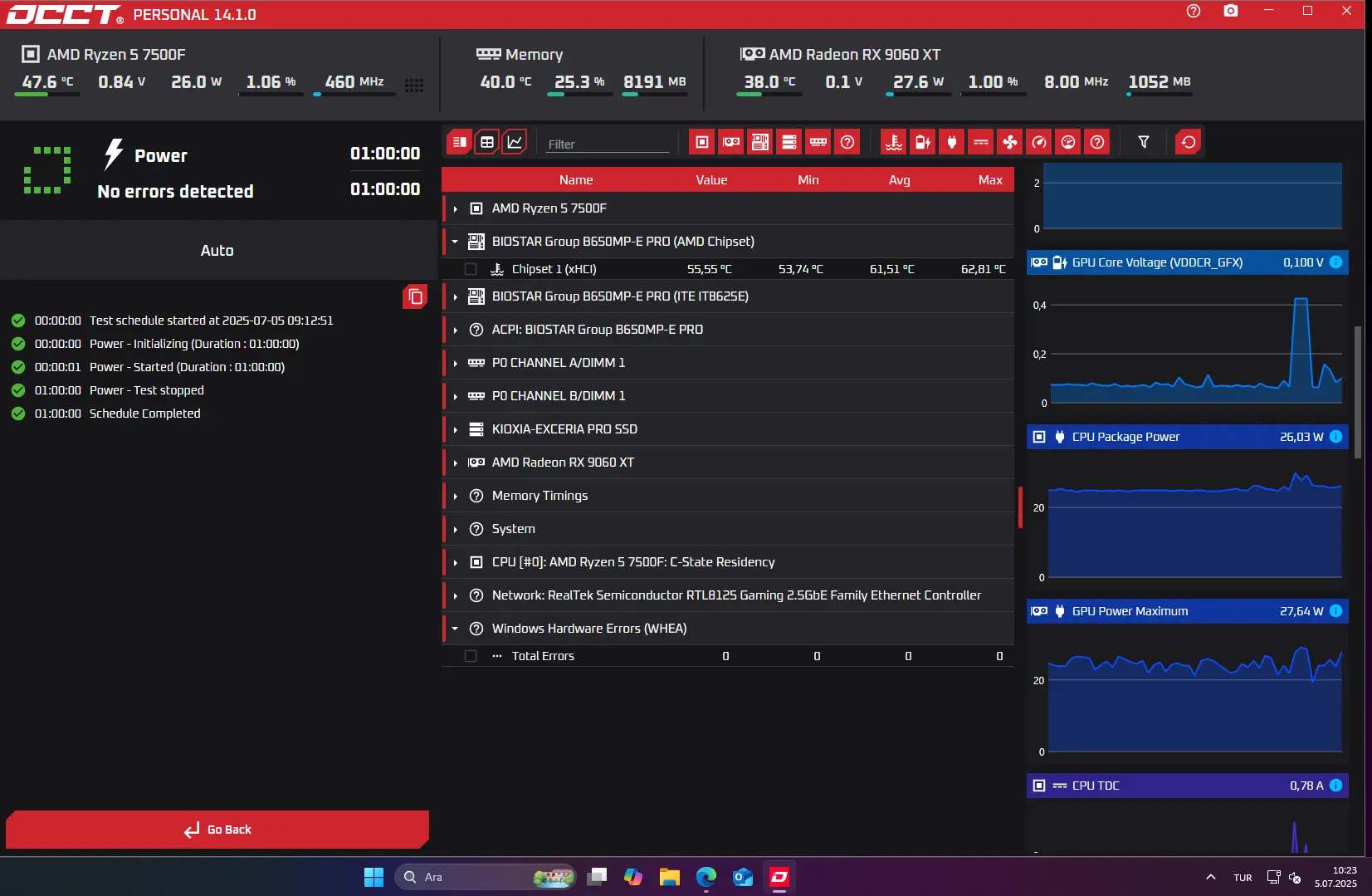1372x896 pixels.
Task: Switch to graph-only monitoring view
Action: (515, 142)
